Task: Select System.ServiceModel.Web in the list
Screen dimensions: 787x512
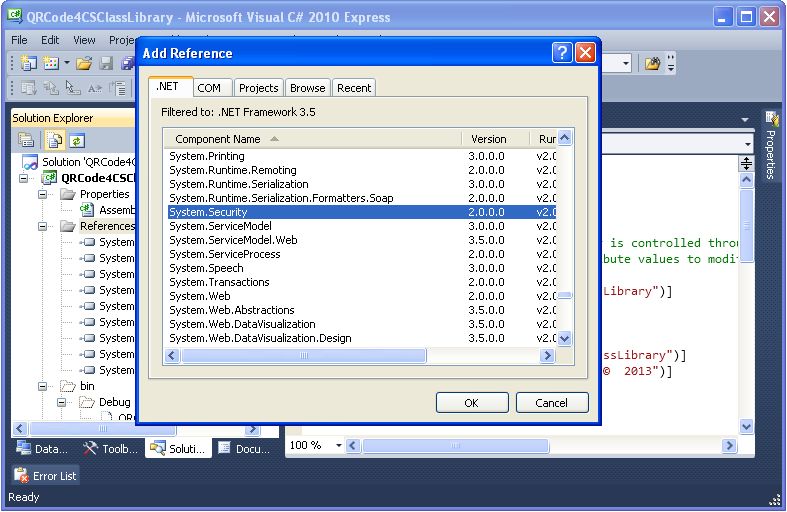Action: coord(362,240)
